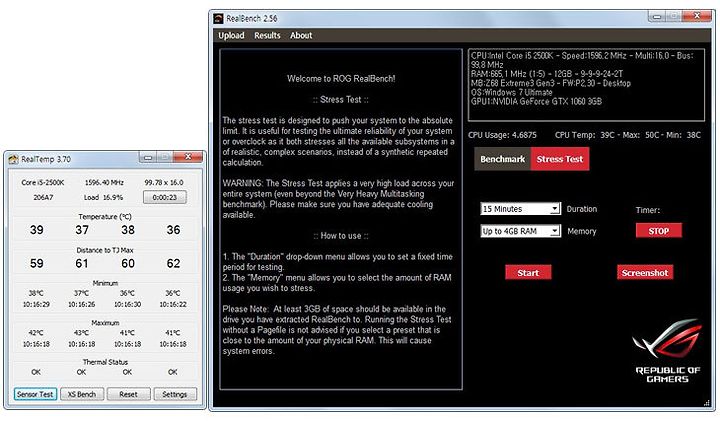The width and height of the screenshot is (720, 421).
Task: Click the Reset button in RealTemp
Action: pyautogui.click(x=128, y=394)
